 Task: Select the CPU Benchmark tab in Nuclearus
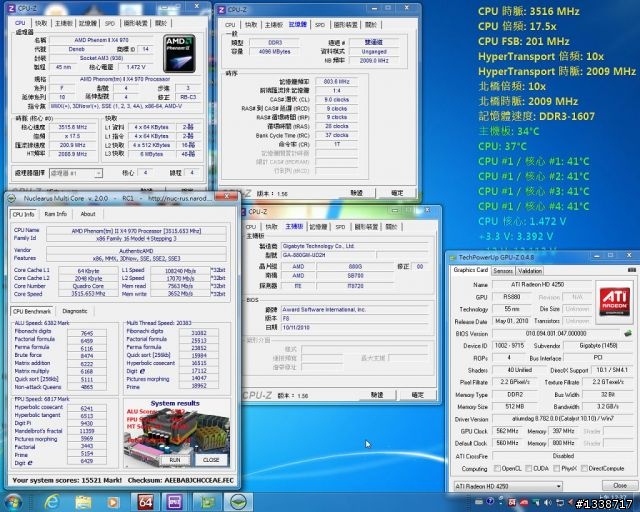pyautogui.click(x=32, y=311)
